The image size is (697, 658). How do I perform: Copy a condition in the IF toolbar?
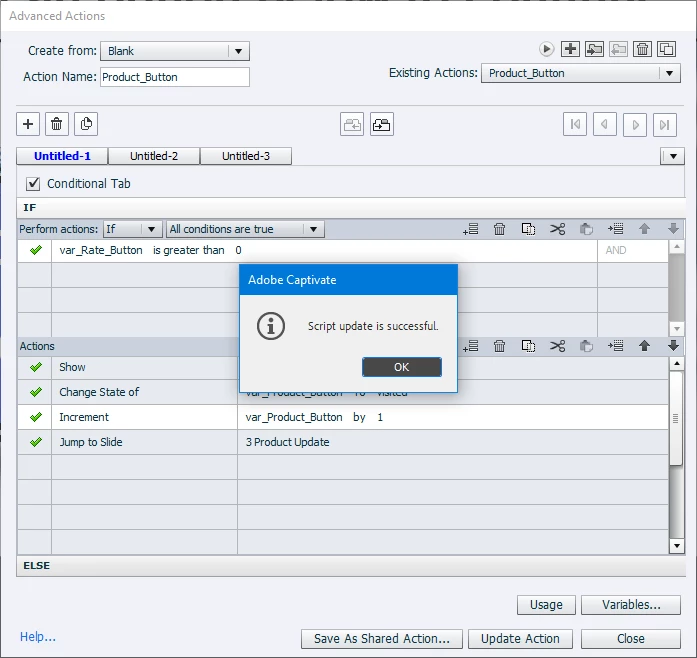(528, 229)
